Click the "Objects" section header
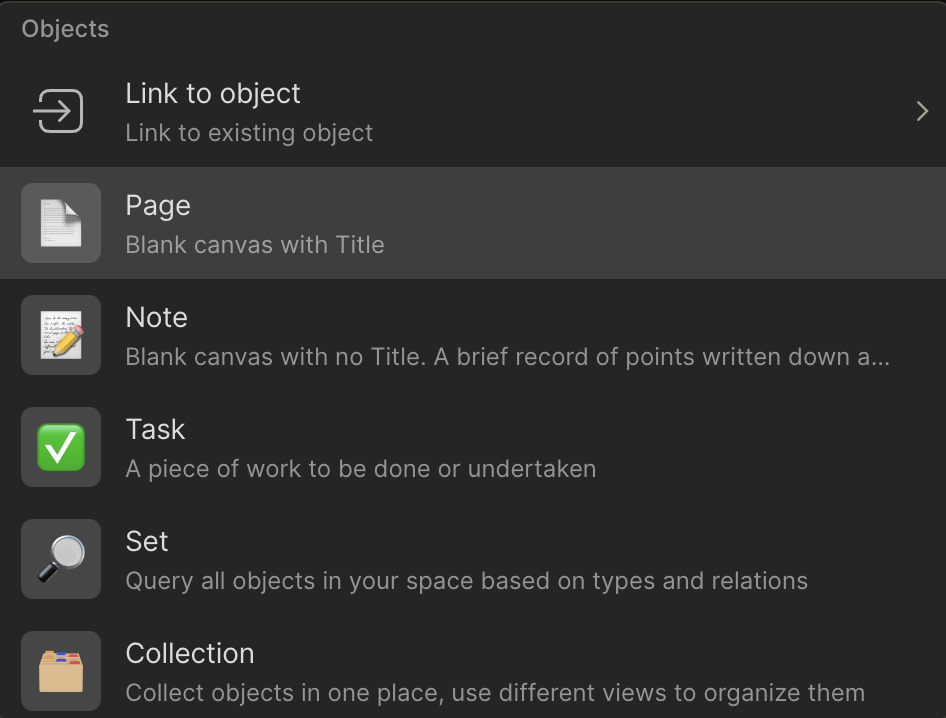This screenshot has width=946, height=718. [66, 29]
